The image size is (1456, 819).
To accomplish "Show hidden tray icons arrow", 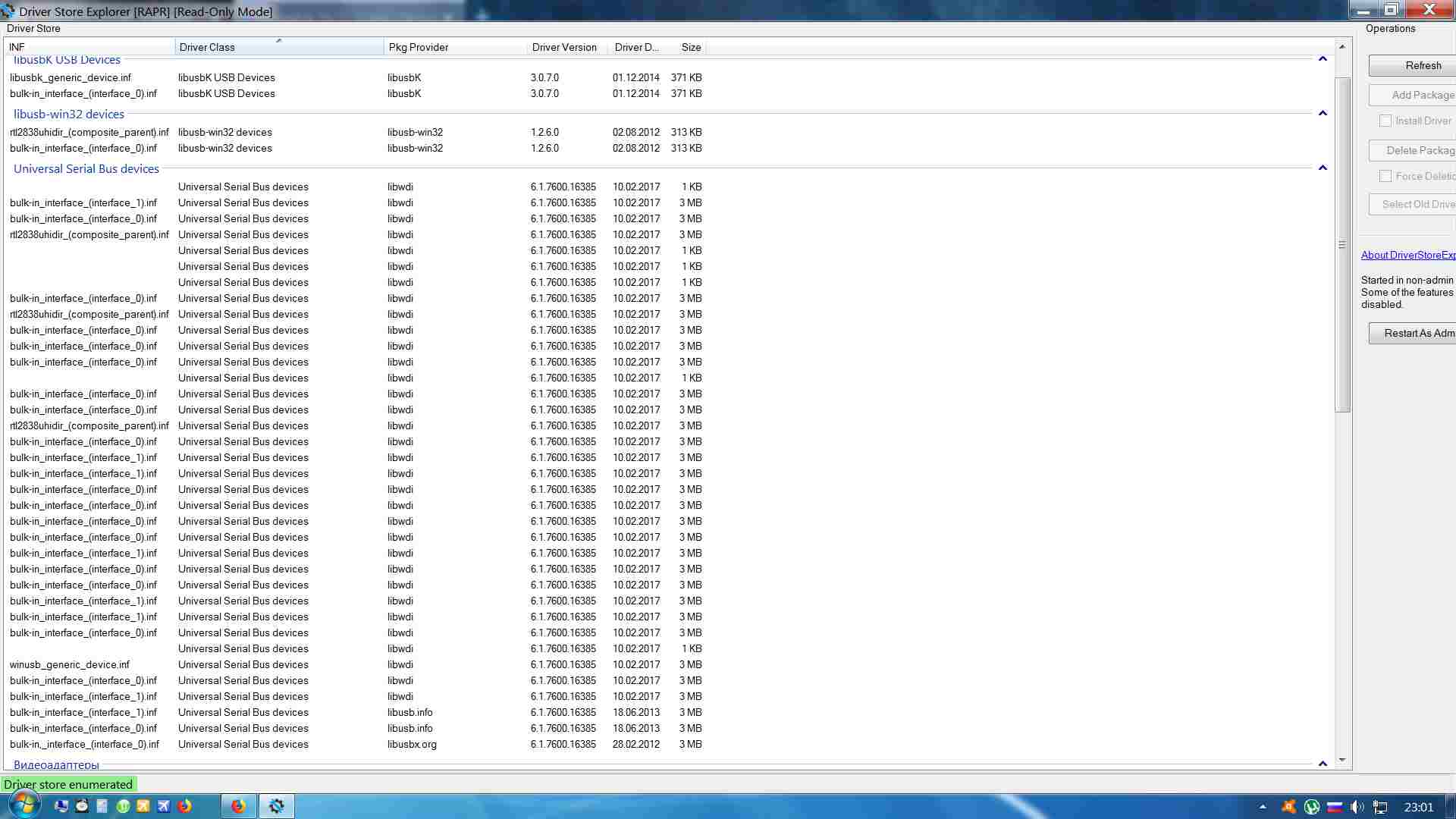I will coord(1263,807).
